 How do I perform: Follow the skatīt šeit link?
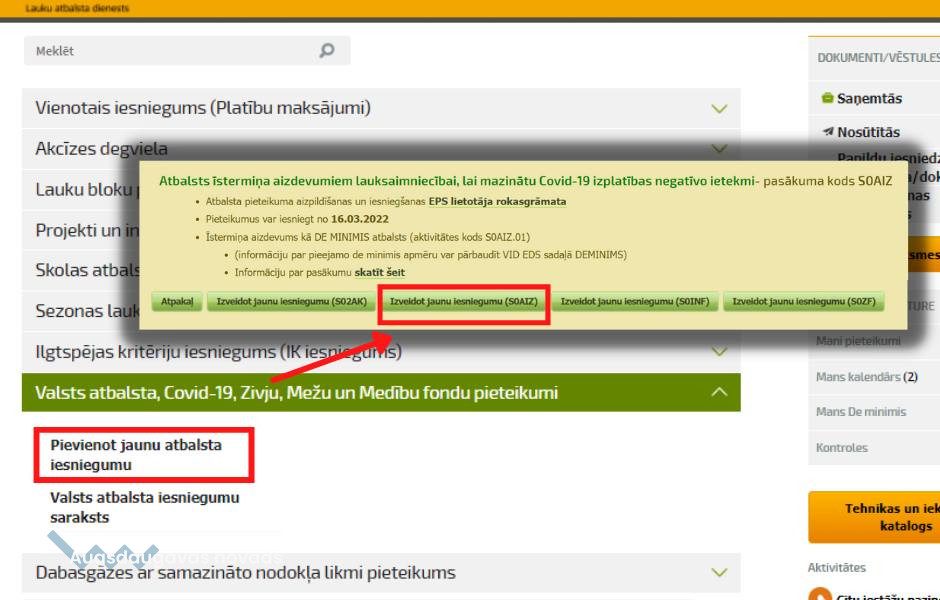[x=379, y=272]
